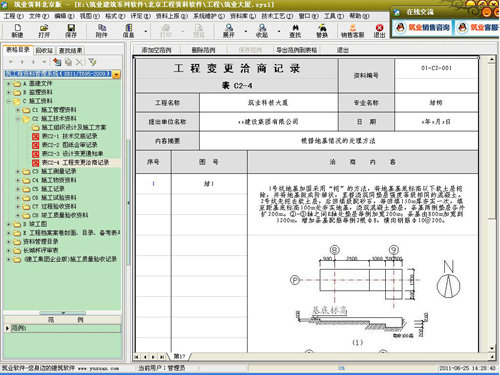This screenshot has height=375, width=500.
Task: Click the copy icon in tree toolbar
Action: (68, 62)
